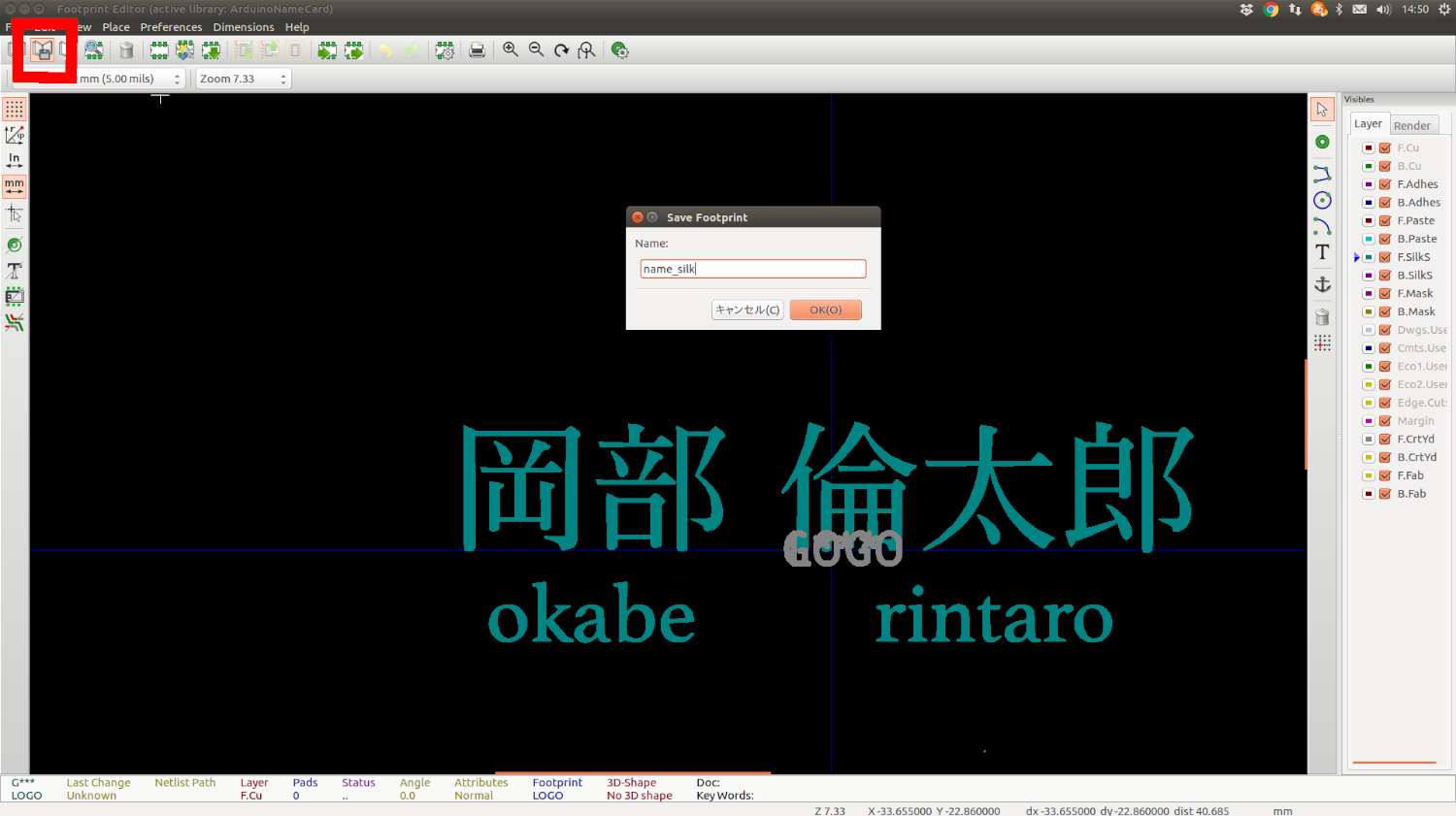Activate the Zoom to selection tool
This screenshot has width=1456, height=816.
pos(586,49)
